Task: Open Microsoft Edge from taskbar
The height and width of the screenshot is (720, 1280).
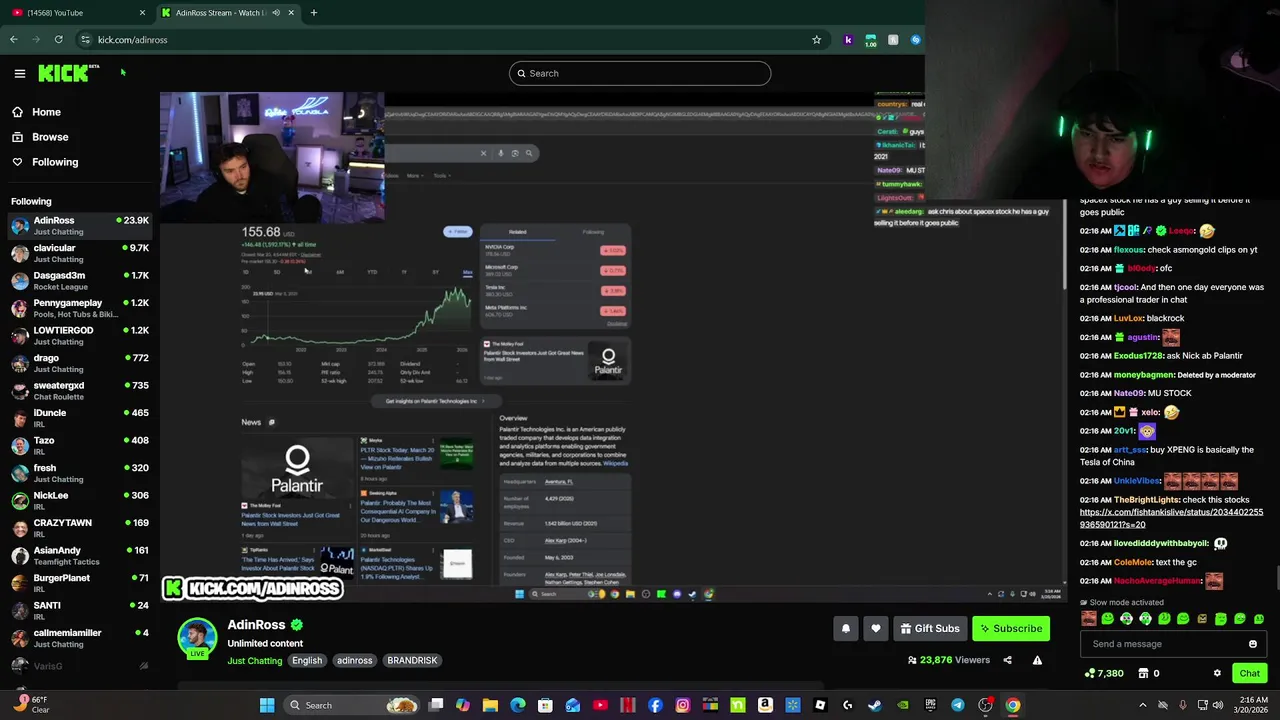Action: [518, 705]
